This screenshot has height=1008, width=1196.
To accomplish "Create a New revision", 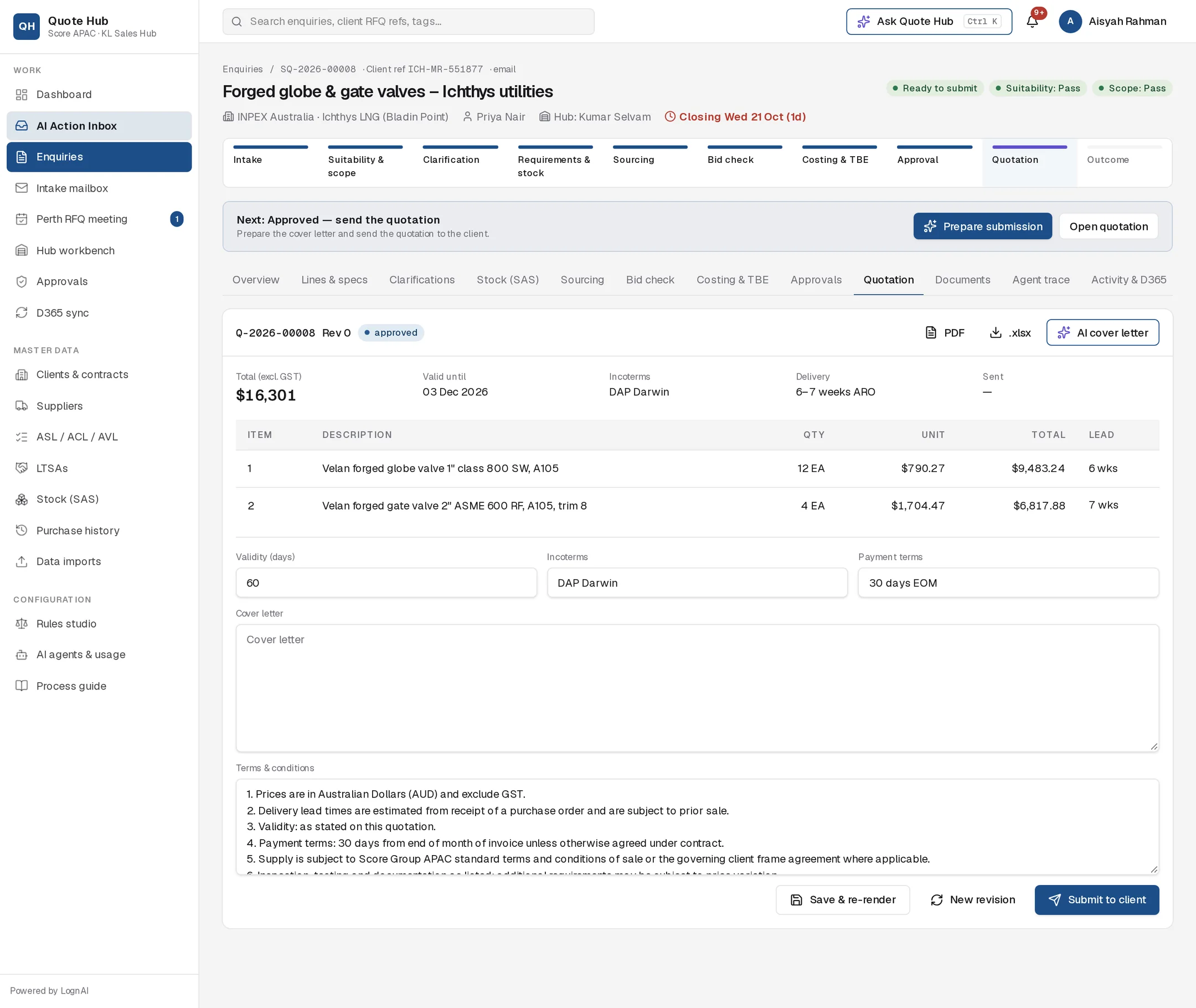I will (973, 899).
